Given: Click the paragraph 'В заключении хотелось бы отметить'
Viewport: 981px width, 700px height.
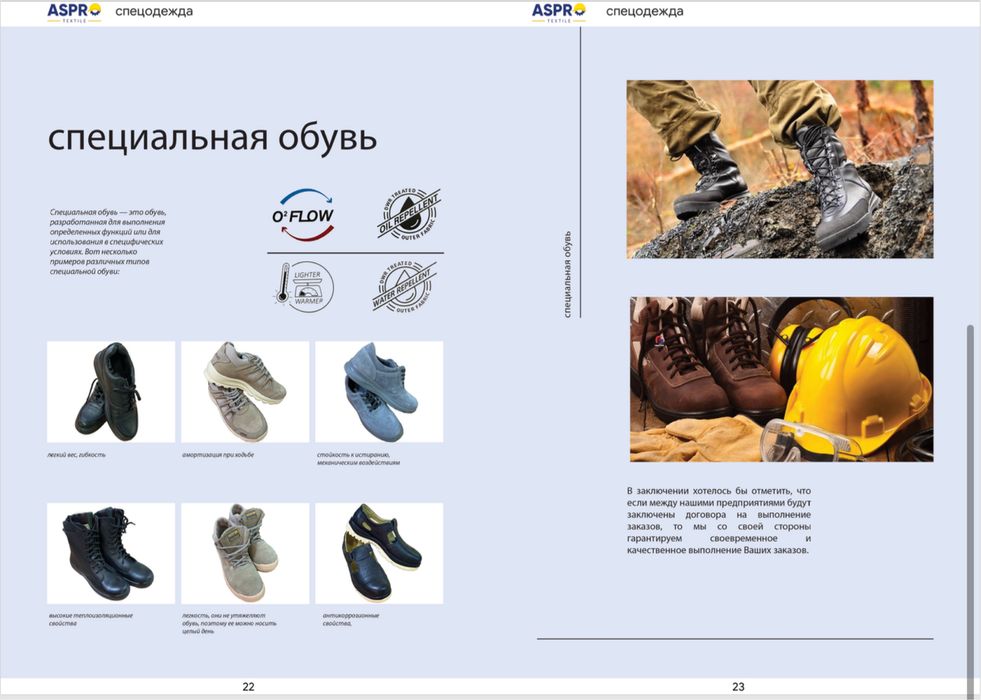Looking at the screenshot, I should (x=719, y=520).
